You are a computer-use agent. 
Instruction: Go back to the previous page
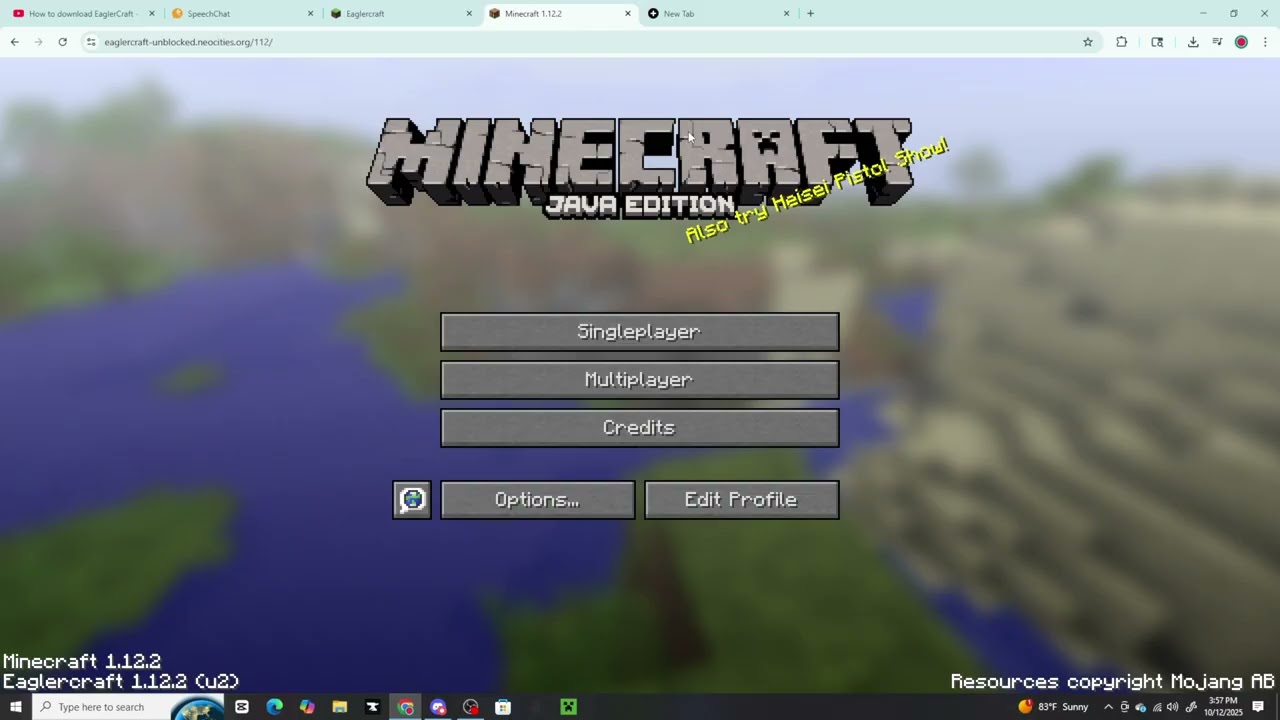[x=14, y=42]
